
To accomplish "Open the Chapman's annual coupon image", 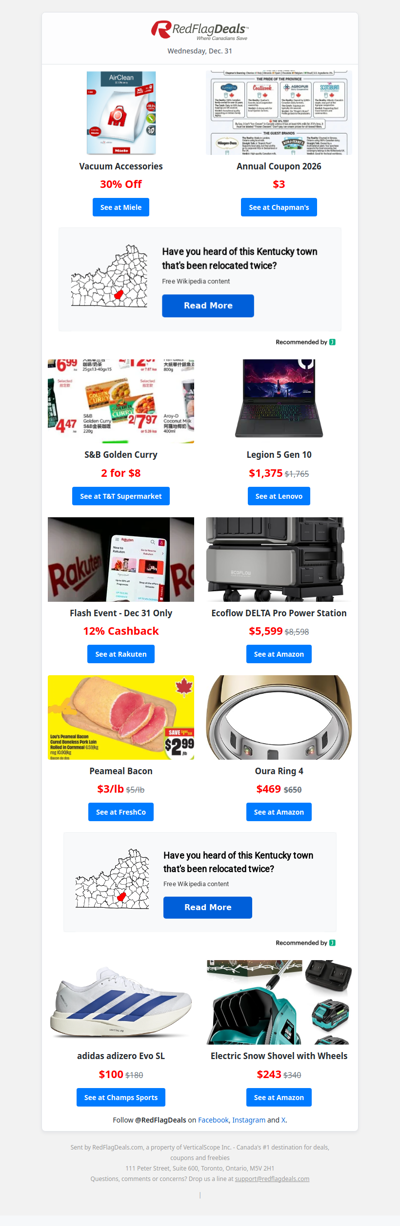I will [279, 112].
